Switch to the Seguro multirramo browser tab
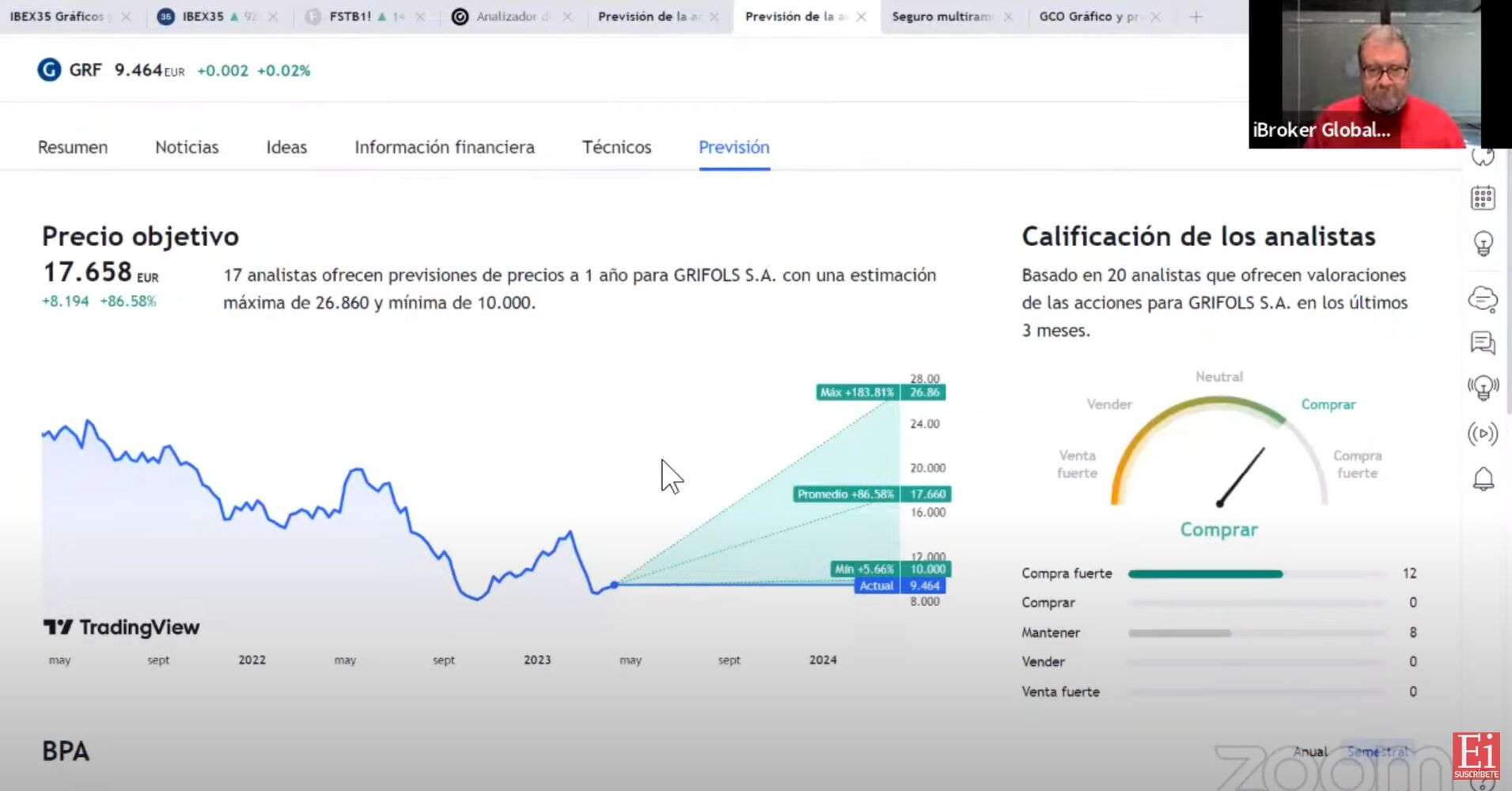The height and width of the screenshot is (791, 1512). pyautogui.click(x=953, y=17)
